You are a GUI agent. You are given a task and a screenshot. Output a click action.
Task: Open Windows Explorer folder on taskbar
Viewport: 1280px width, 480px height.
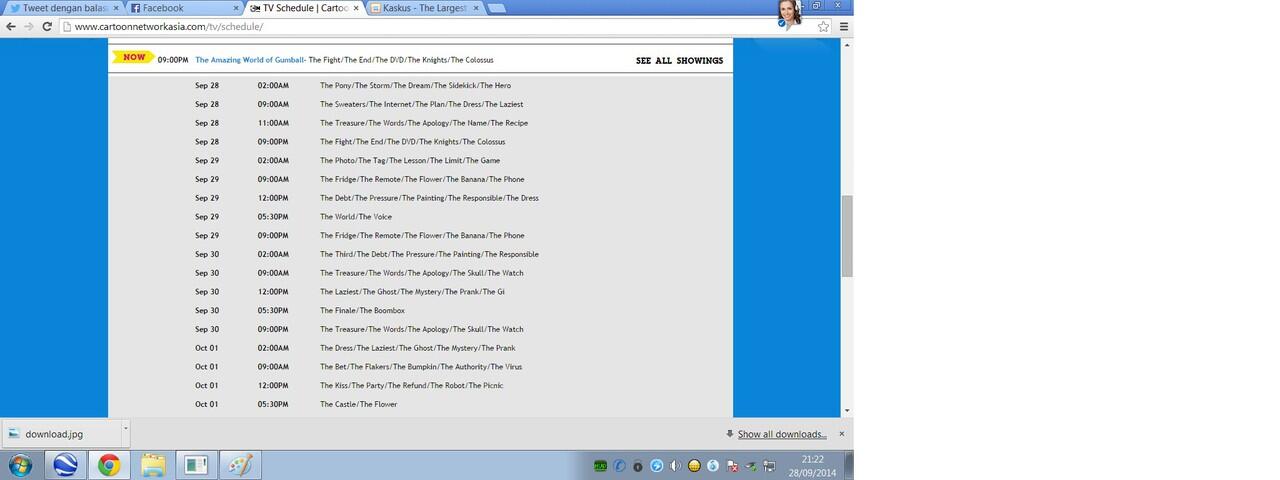(x=153, y=465)
